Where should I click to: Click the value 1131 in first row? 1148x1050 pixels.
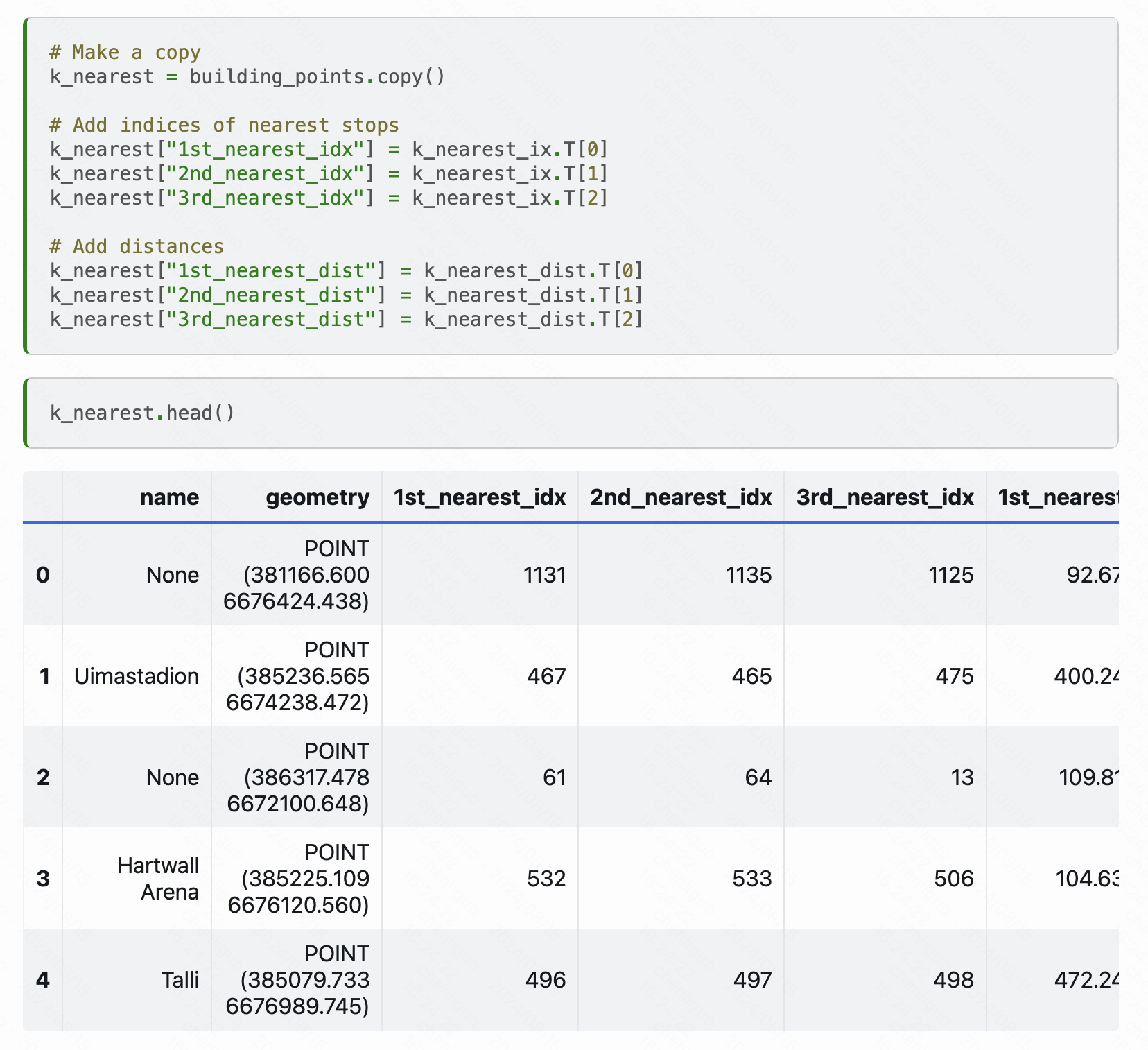(545, 575)
